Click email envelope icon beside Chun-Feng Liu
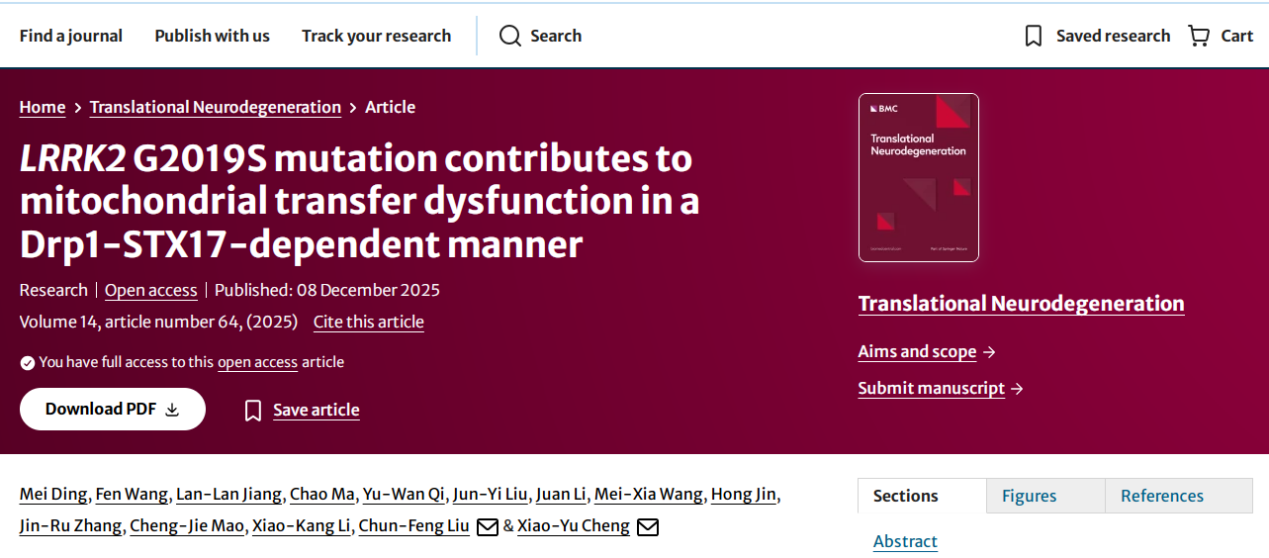The height and width of the screenshot is (558, 1269). 487,527
